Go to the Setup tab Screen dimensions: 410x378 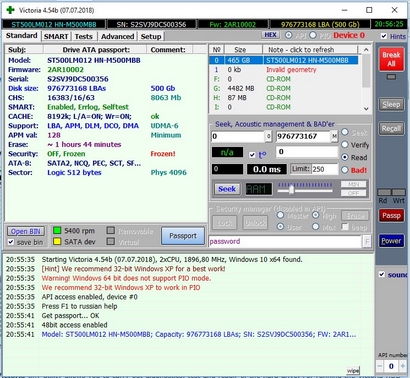[x=151, y=36]
